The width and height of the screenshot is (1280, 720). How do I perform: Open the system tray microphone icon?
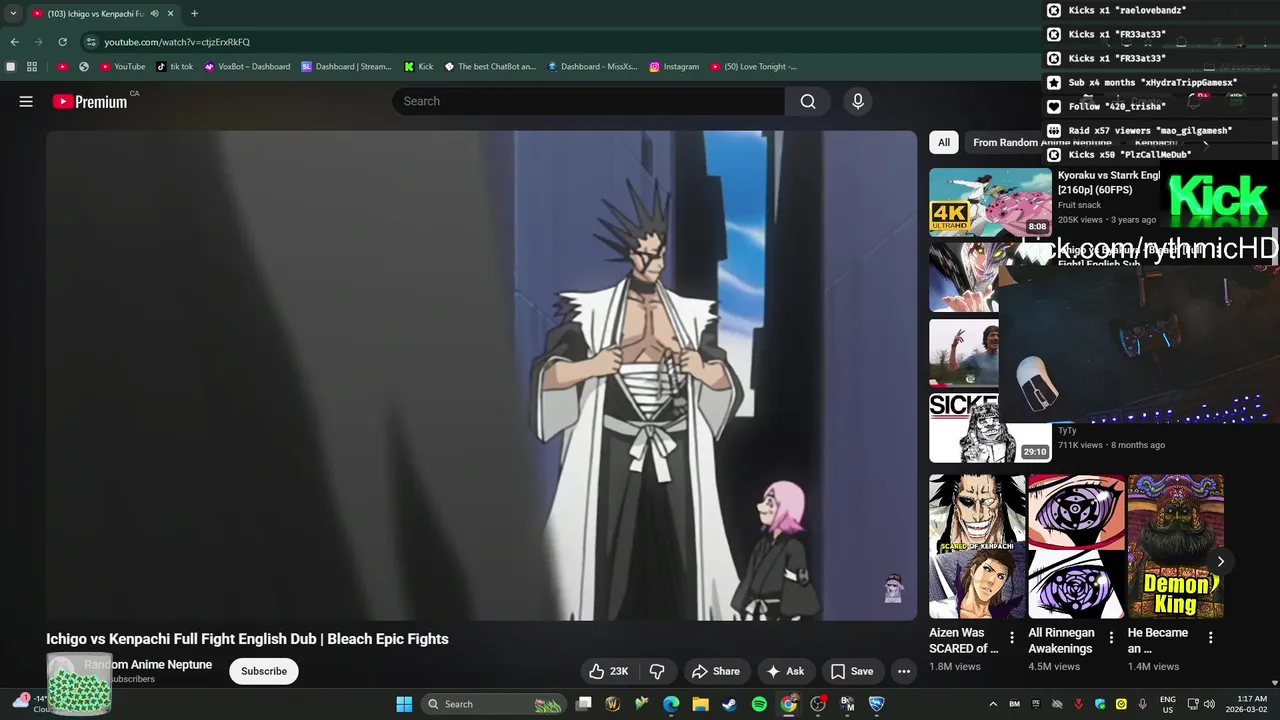pos(1143,704)
